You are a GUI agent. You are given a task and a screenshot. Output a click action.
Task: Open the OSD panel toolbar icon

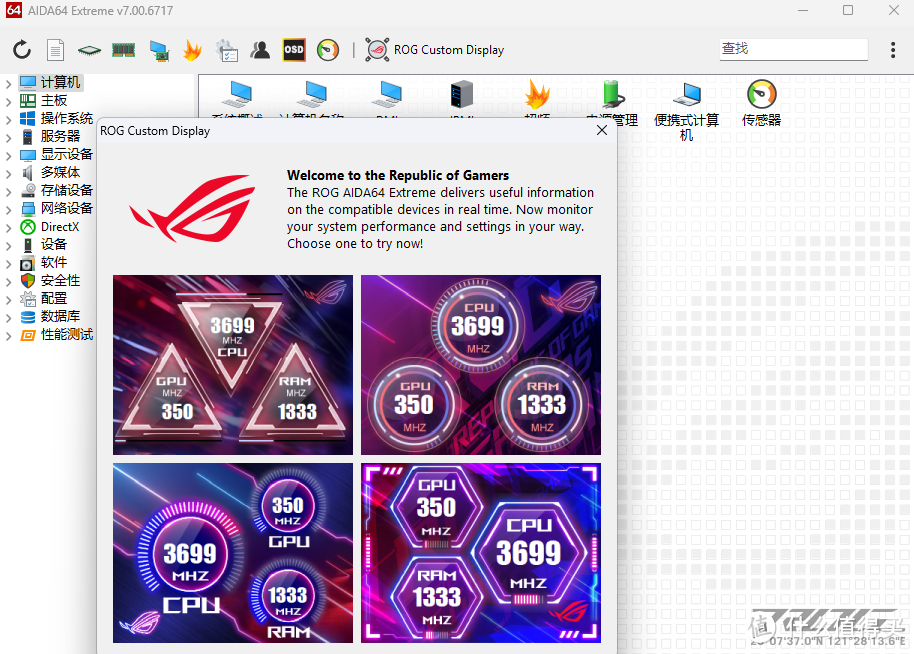(x=294, y=50)
